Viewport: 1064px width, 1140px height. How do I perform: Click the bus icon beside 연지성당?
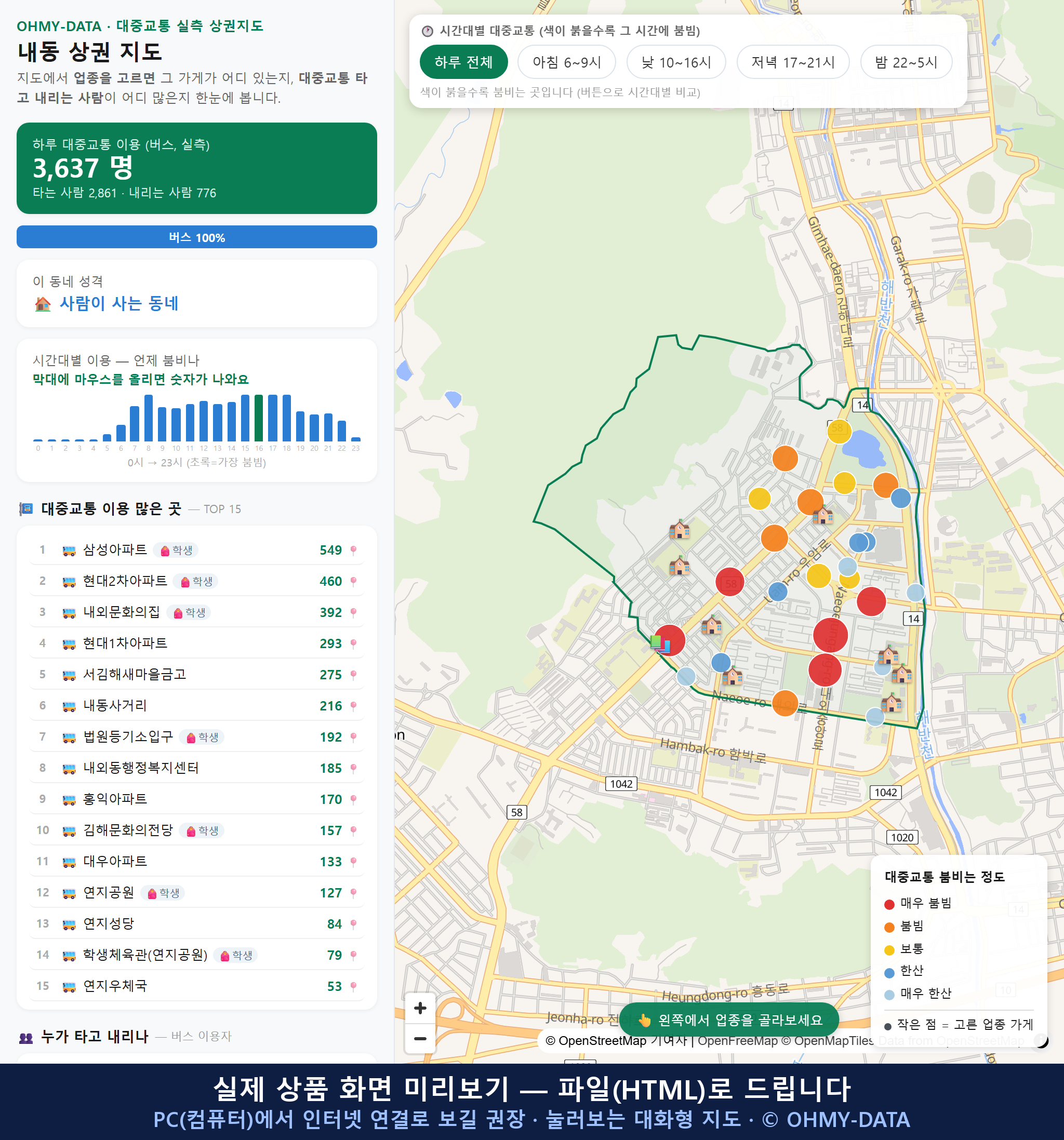click(69, 924)
